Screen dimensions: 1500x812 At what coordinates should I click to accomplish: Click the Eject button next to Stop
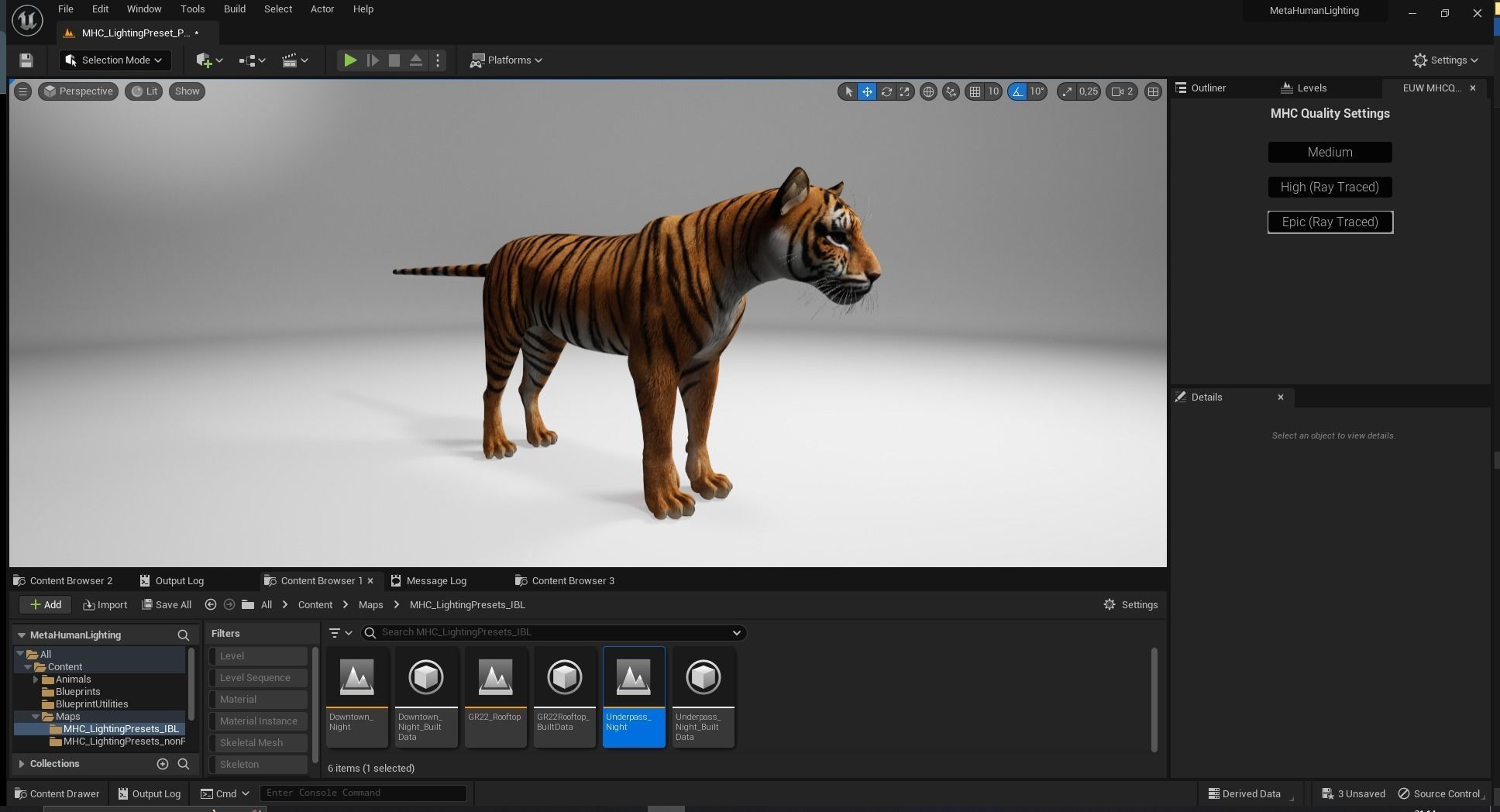pos(416,60)
